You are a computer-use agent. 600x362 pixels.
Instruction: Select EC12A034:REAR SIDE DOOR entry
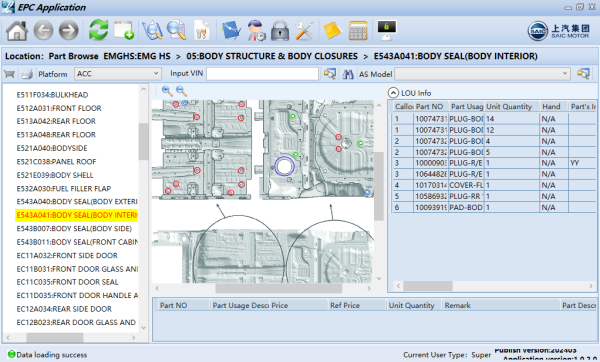pyautogui.click(x=64, y=309)
